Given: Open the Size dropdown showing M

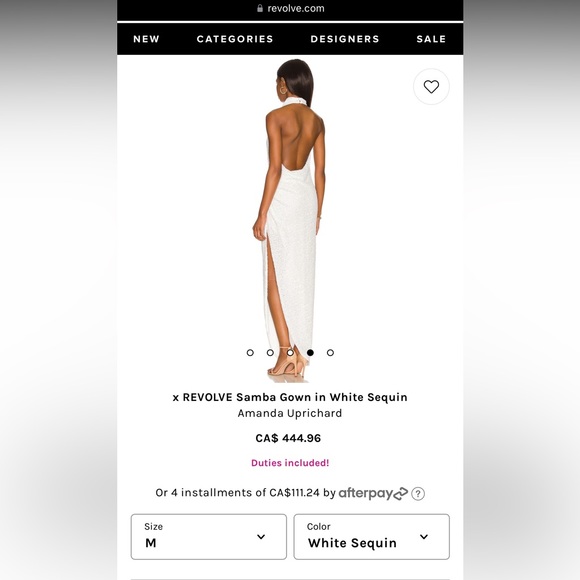Looking at the screenshot, I should click(209, 536).
